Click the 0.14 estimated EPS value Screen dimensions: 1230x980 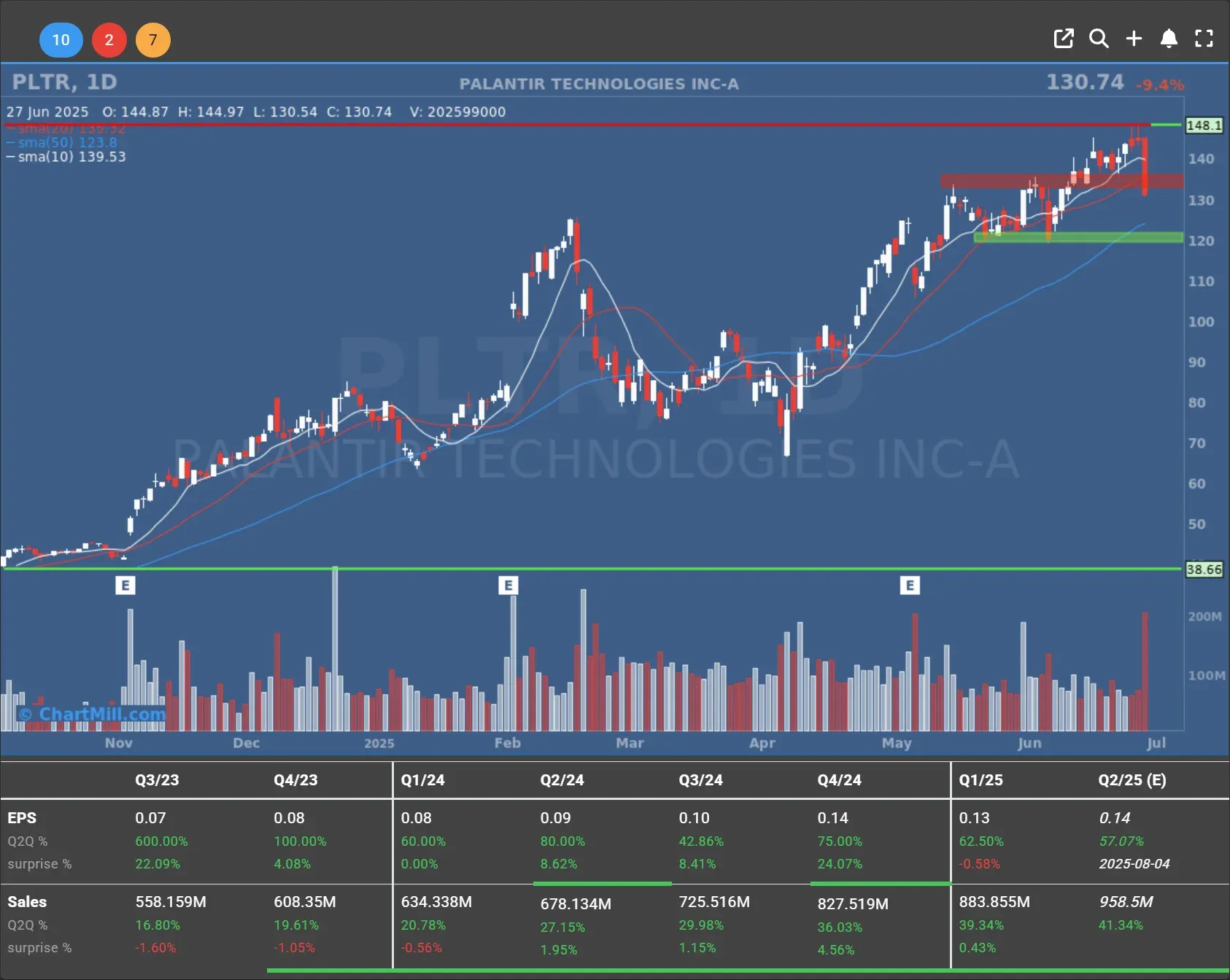1115,818
